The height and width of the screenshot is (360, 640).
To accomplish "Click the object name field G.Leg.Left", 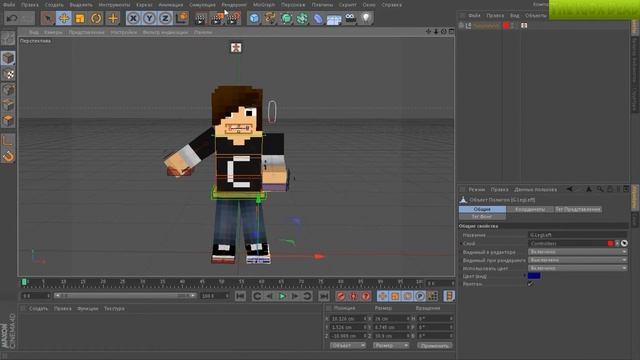I will pos(577,235).
